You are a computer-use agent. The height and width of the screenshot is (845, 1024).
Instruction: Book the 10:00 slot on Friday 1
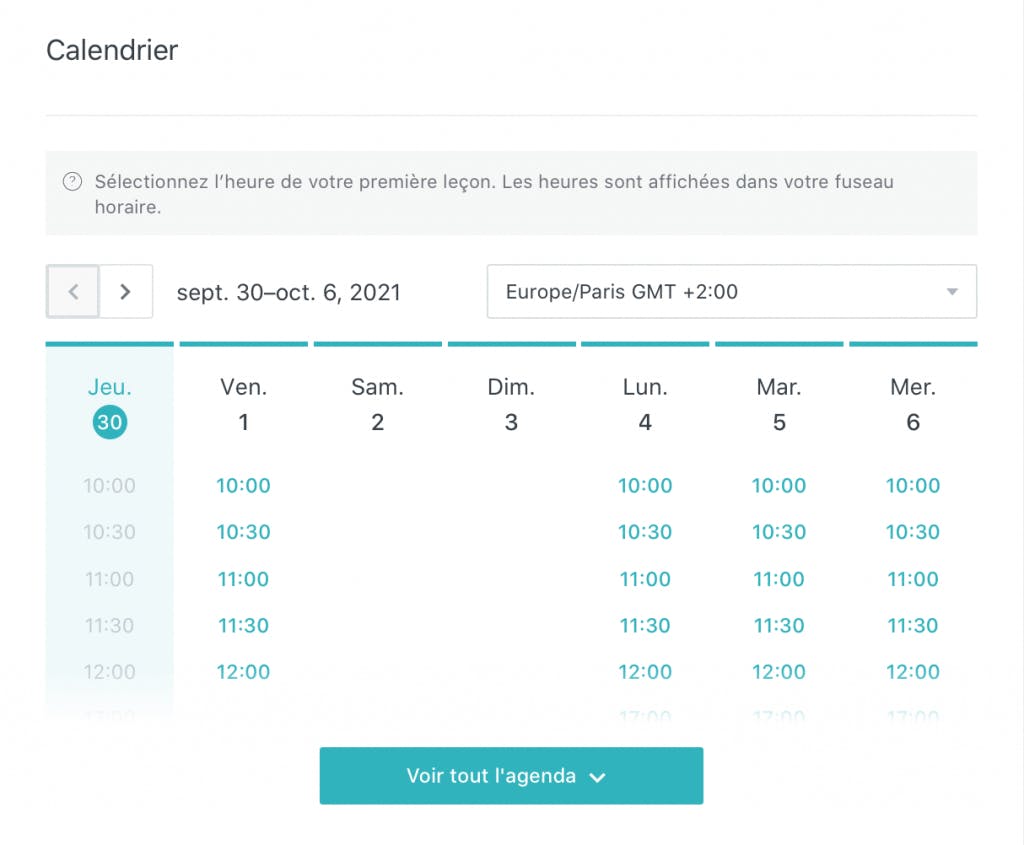tap(244, 486)
